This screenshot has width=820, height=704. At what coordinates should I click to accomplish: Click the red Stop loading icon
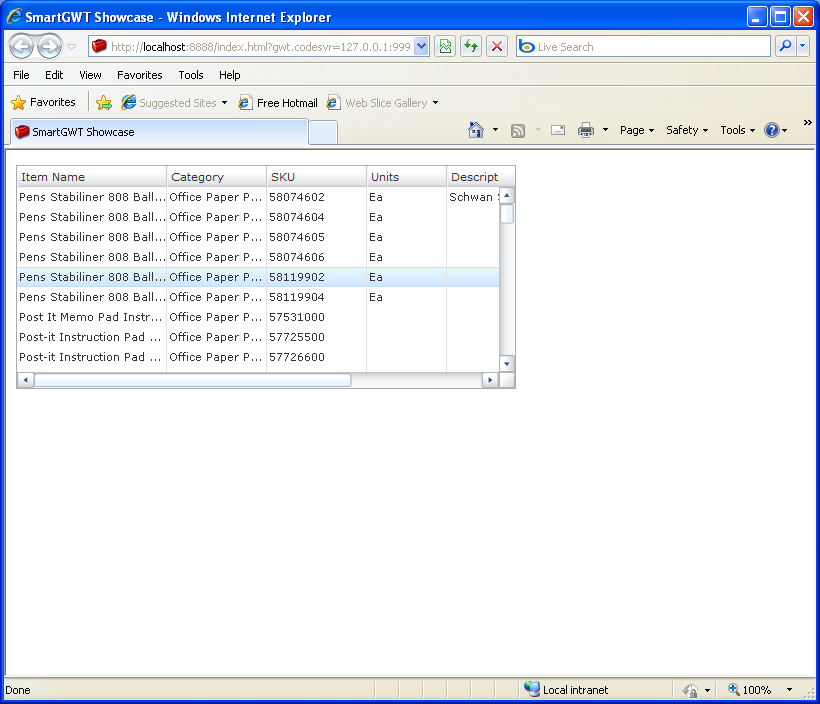(497, 47)
